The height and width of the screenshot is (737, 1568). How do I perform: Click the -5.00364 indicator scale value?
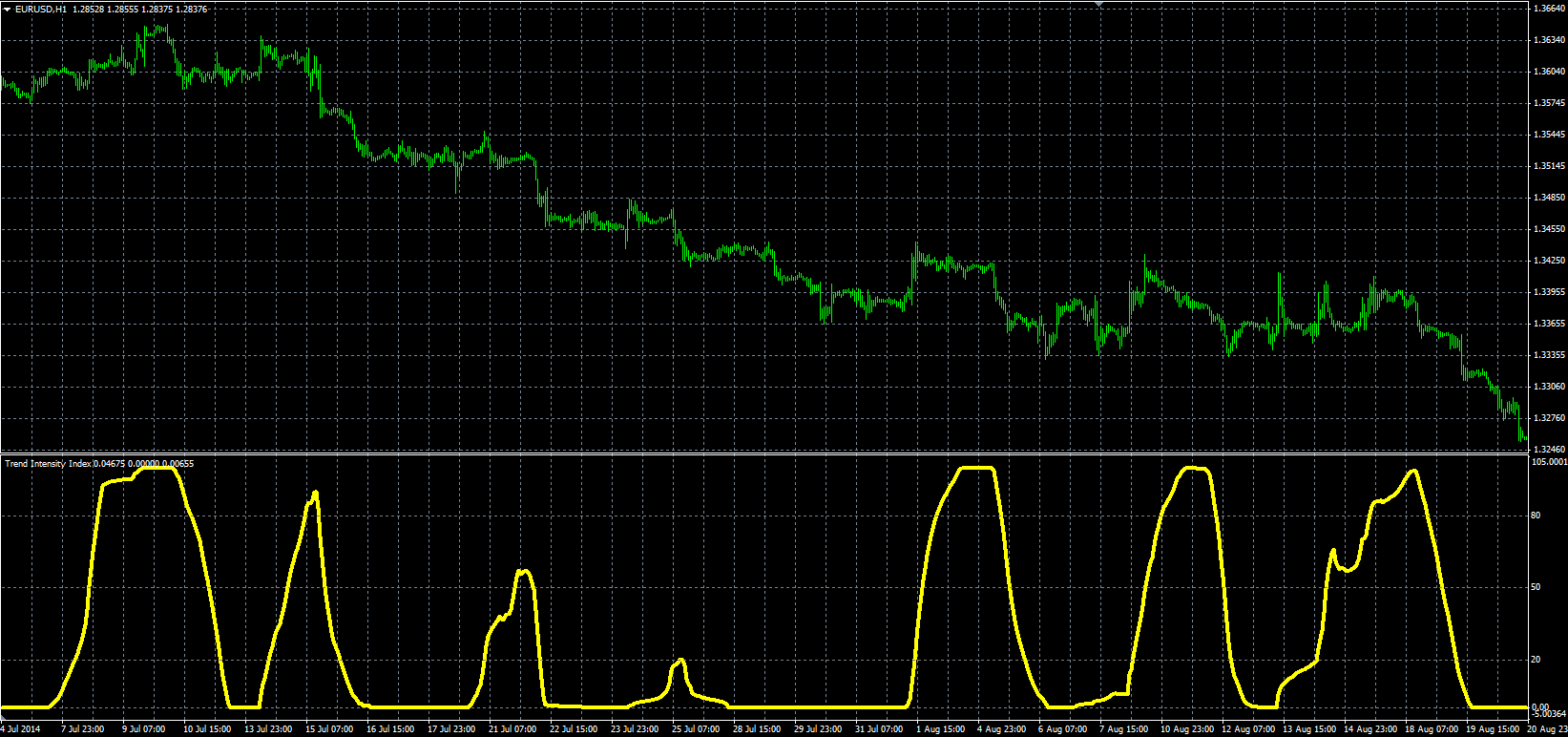click(1549, 714)
